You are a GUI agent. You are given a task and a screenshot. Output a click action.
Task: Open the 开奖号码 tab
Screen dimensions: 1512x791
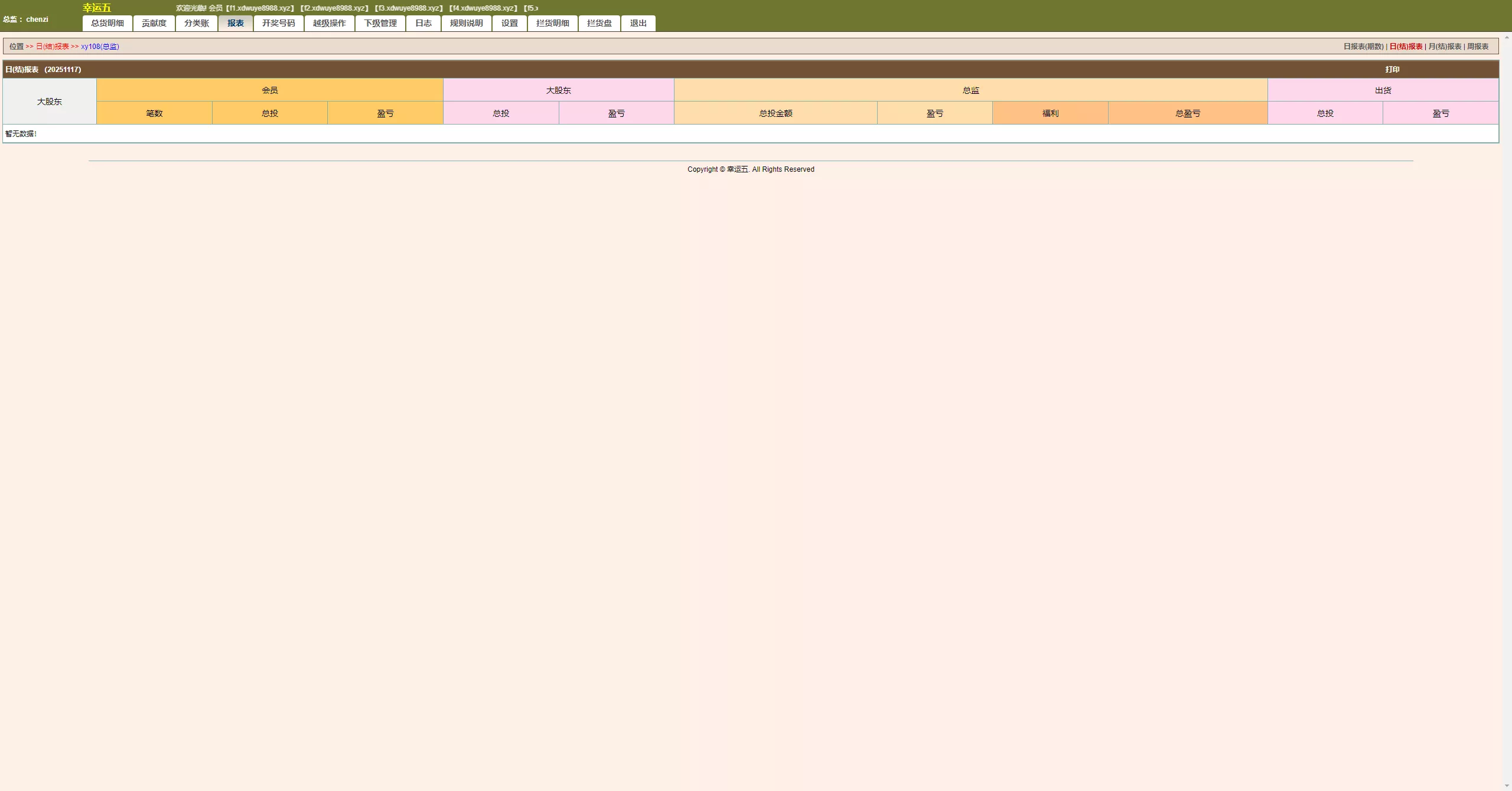279,23
